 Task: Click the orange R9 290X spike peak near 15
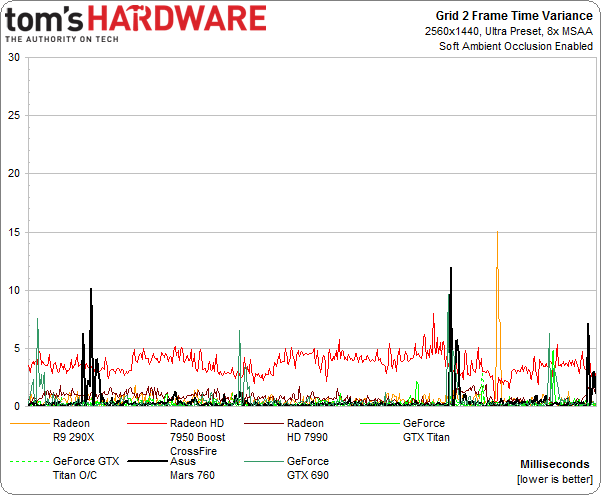[x=498, y=232]
